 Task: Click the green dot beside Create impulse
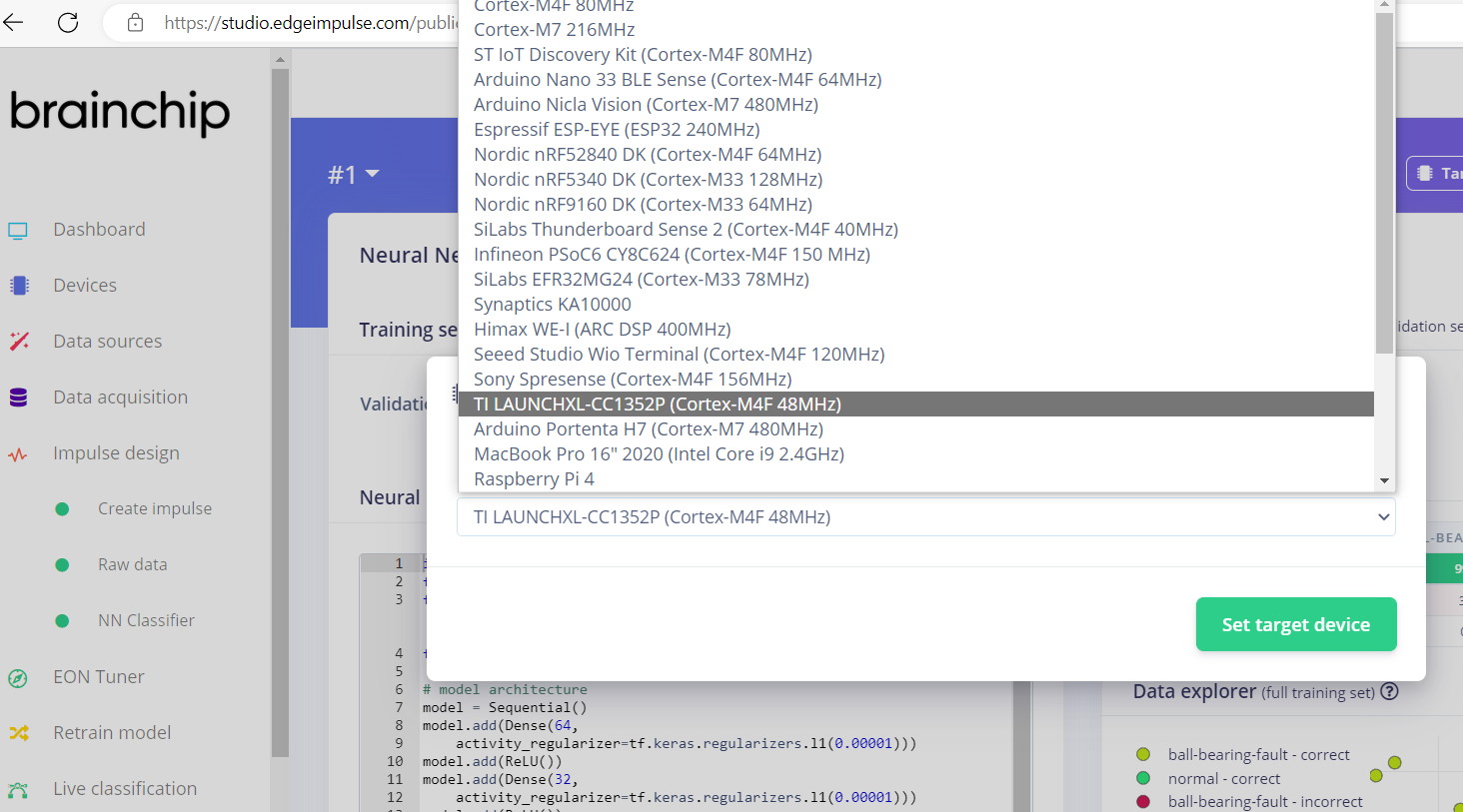click(x=62, y=509)
